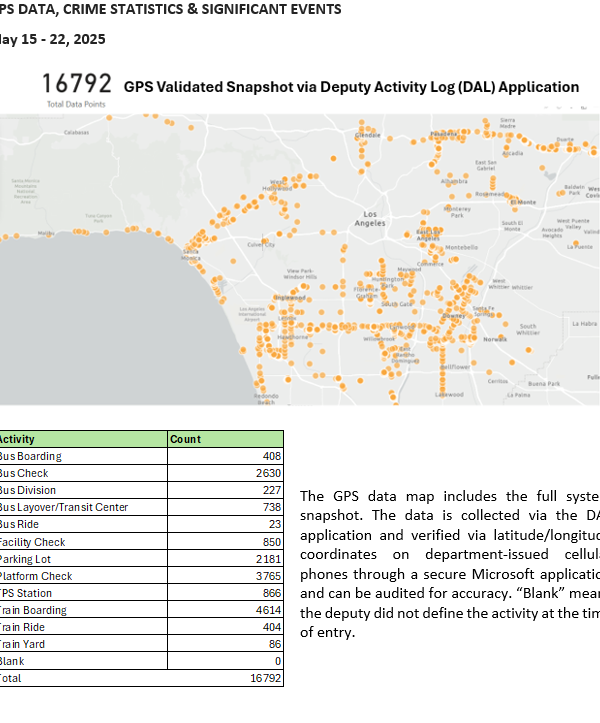Screen dimensions: 600x723
Task: Click the Santa Monica label on map
Action: 190,255
